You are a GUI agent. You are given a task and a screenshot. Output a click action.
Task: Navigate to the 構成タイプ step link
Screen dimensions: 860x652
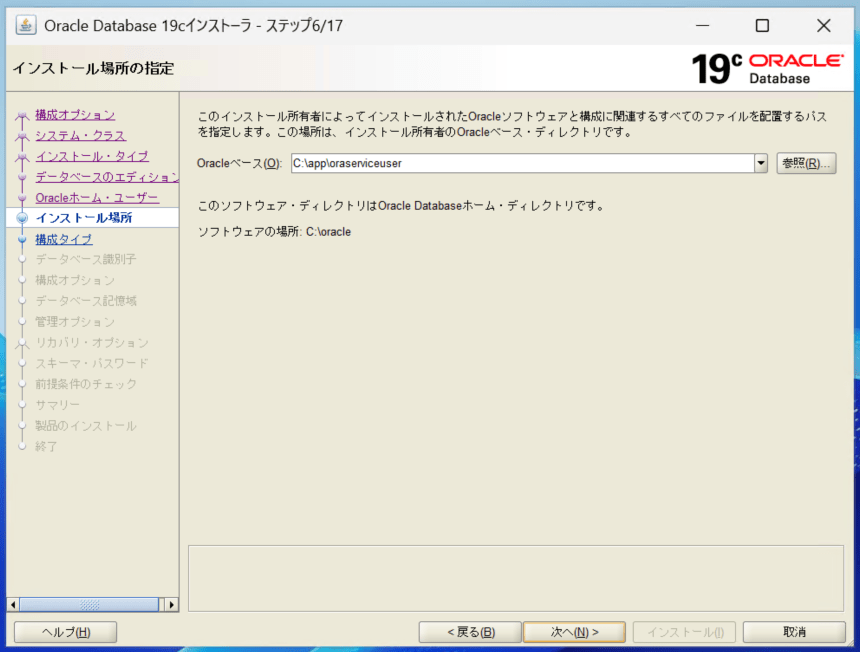[63, 239]
